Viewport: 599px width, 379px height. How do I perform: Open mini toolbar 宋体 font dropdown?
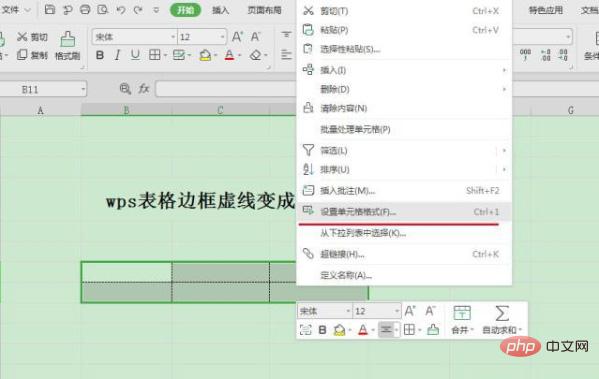348,311
